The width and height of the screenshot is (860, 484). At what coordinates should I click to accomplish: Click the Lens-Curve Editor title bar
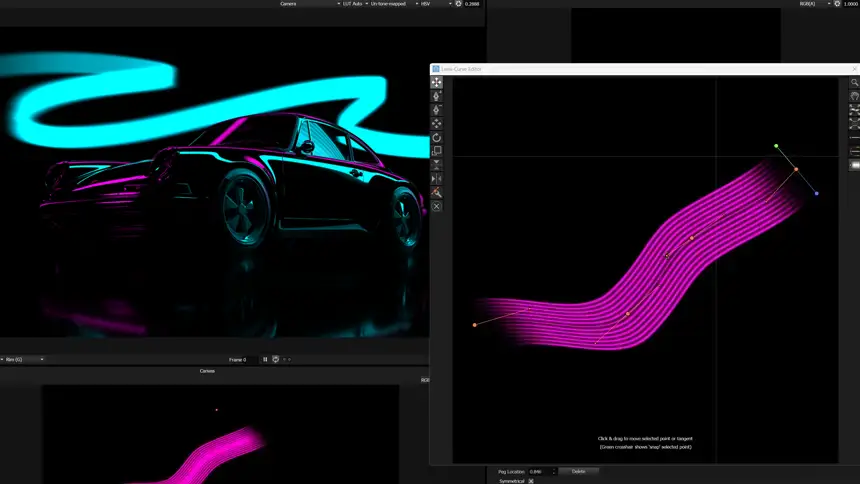[x=644, y=69]
